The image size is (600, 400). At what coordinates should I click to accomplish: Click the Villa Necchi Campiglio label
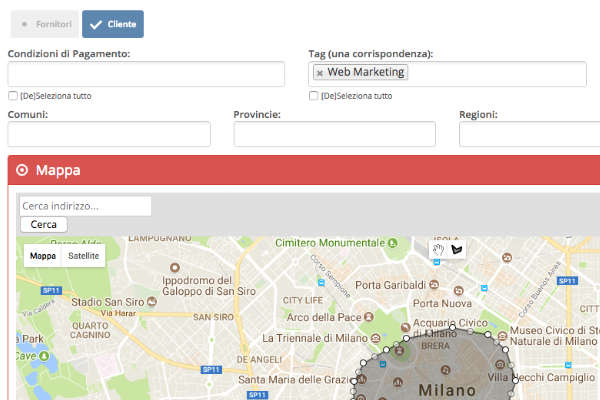[x=541, y=377]
